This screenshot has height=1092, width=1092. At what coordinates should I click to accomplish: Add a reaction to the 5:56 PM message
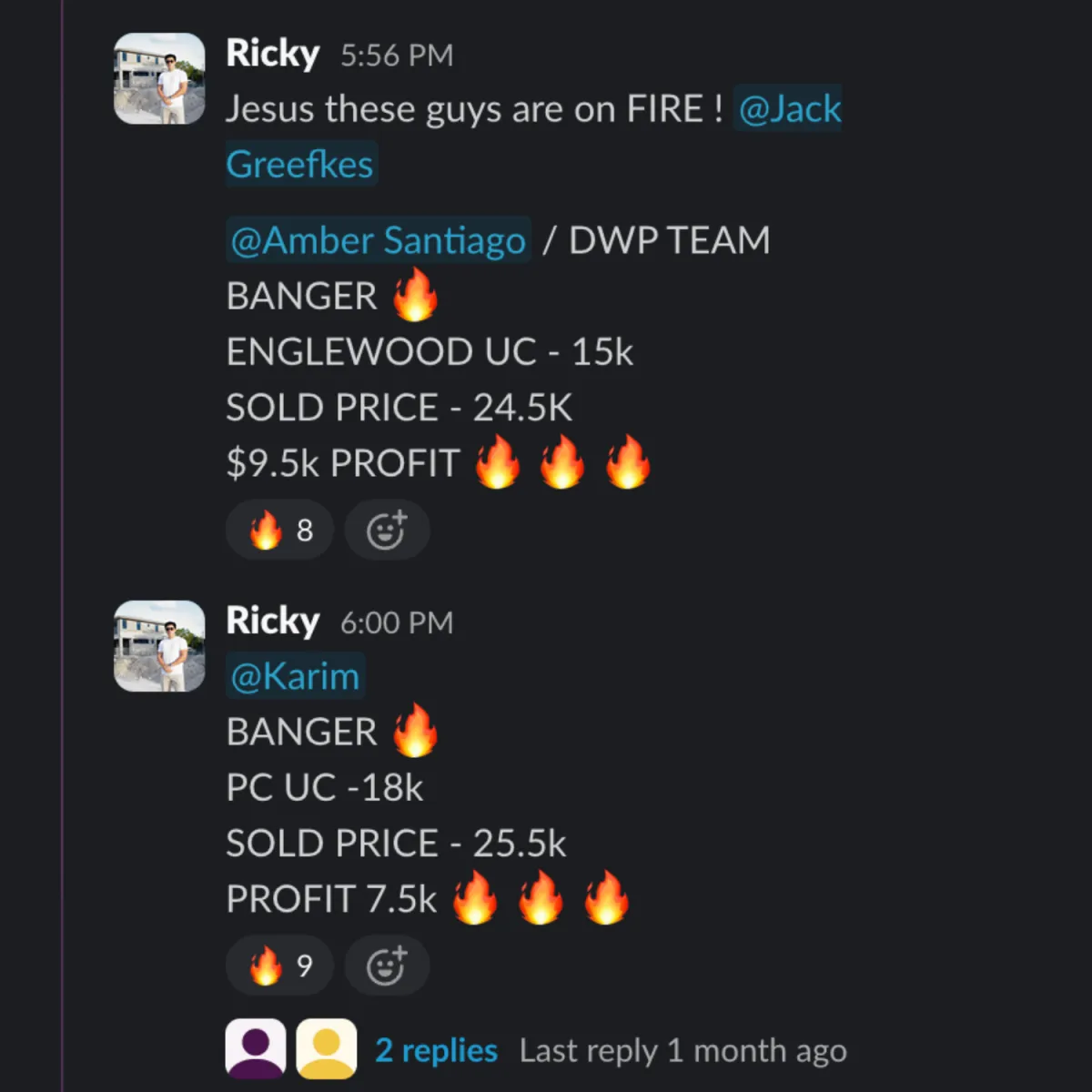[x=387, y=530]
